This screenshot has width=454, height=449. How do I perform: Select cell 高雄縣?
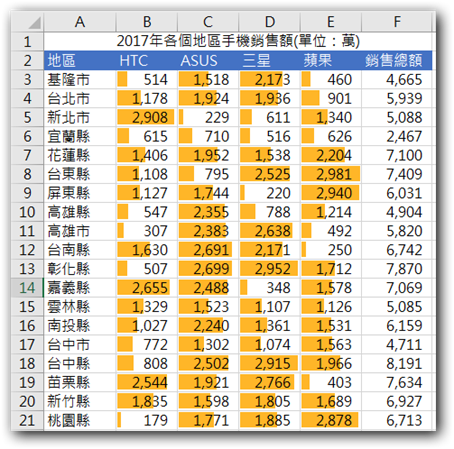tap(80, 212)
